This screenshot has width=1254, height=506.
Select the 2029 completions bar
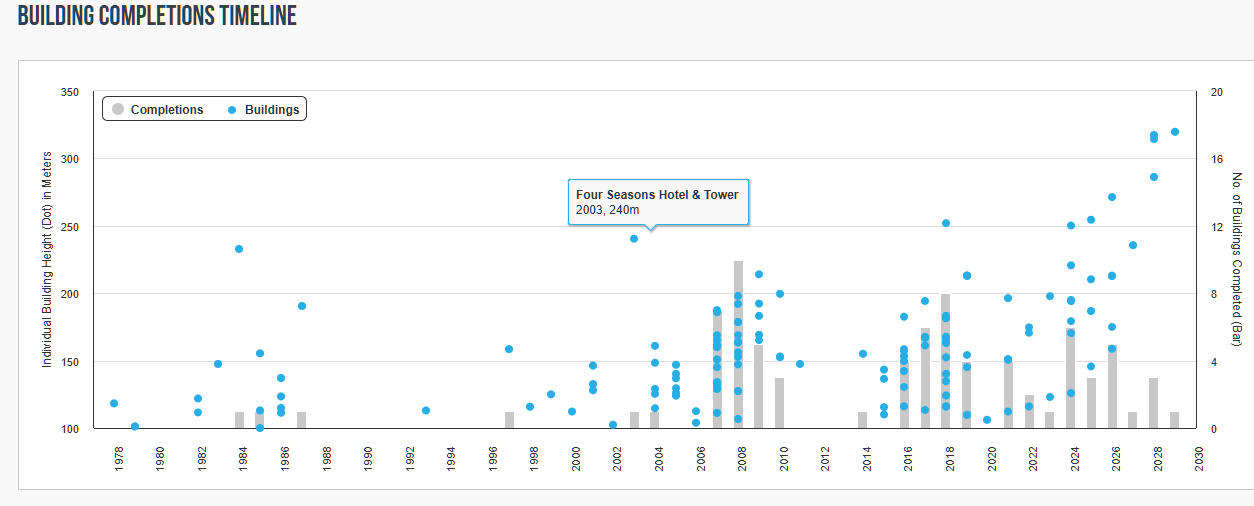point(1175,420)
